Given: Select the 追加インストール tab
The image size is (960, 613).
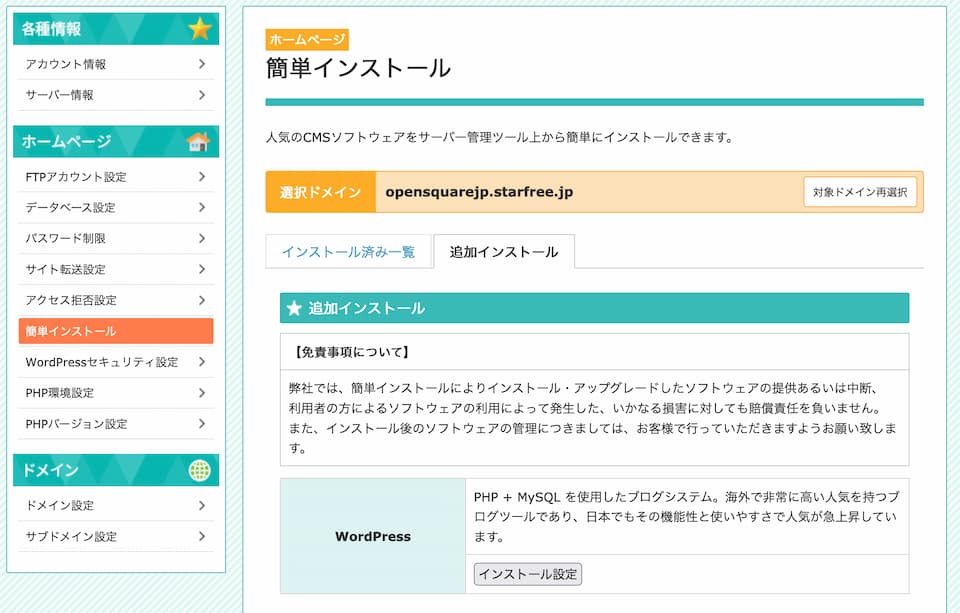Looking at the screenshot, I should tap(503, 252).
